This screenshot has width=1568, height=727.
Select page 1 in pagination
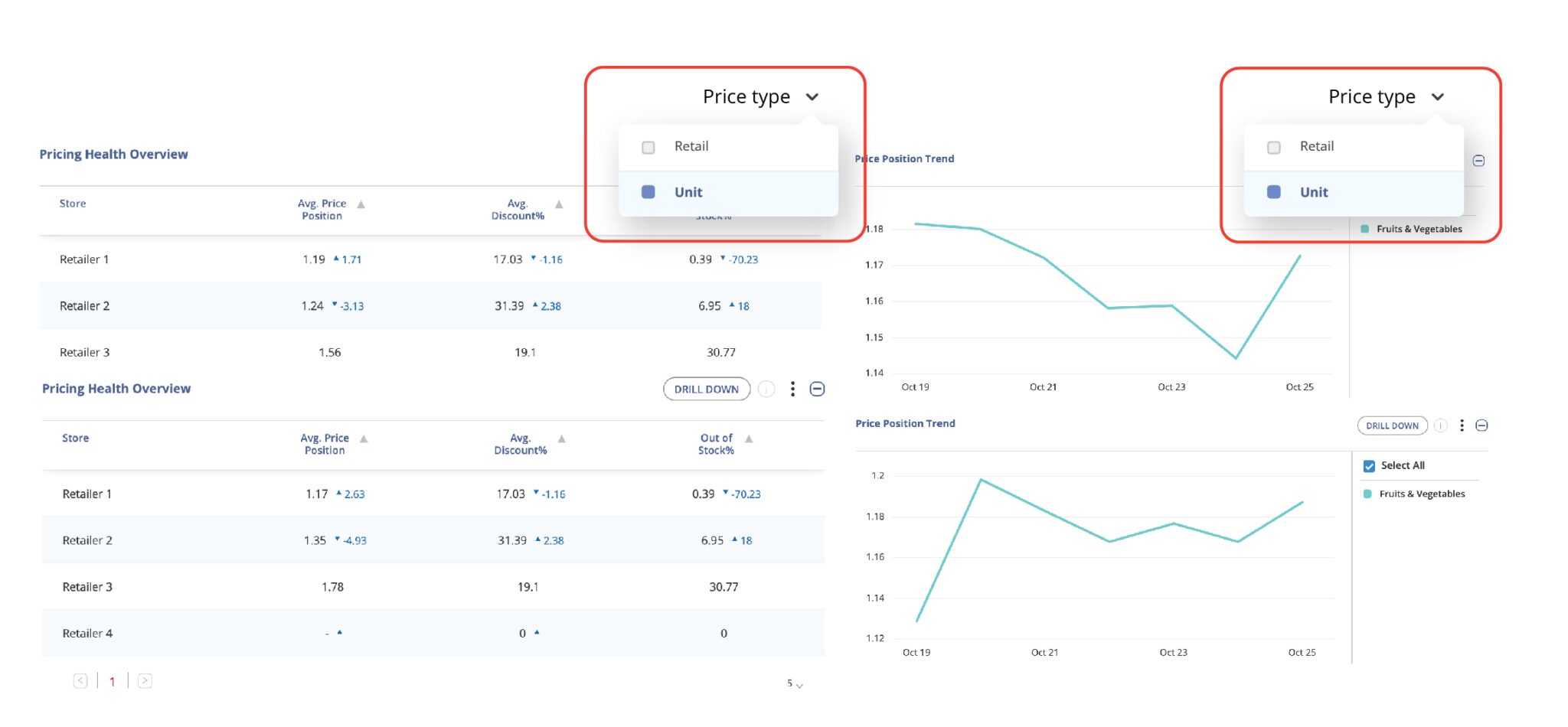[113, 681]
